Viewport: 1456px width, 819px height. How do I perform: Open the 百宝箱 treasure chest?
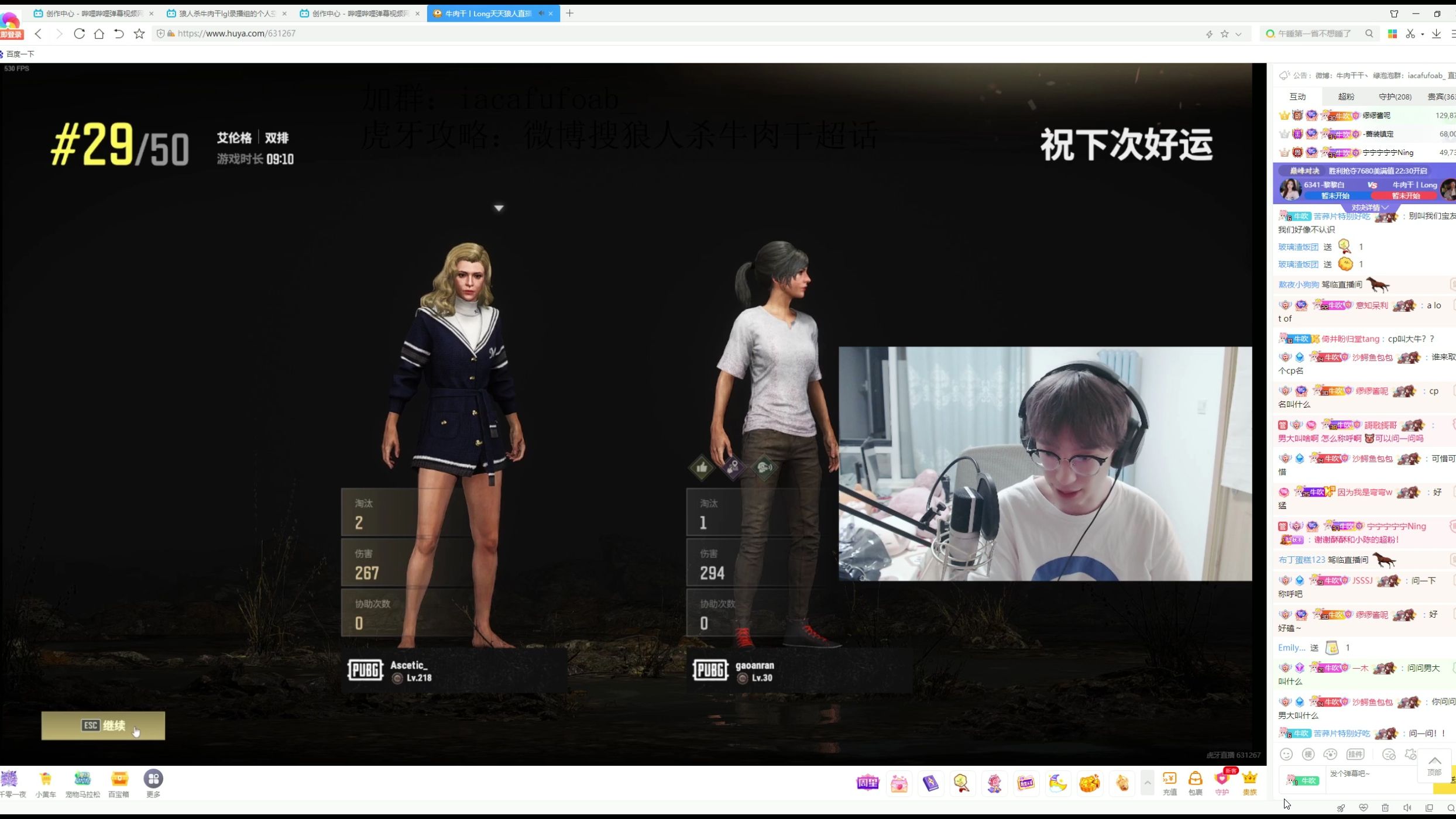point(119,784)
